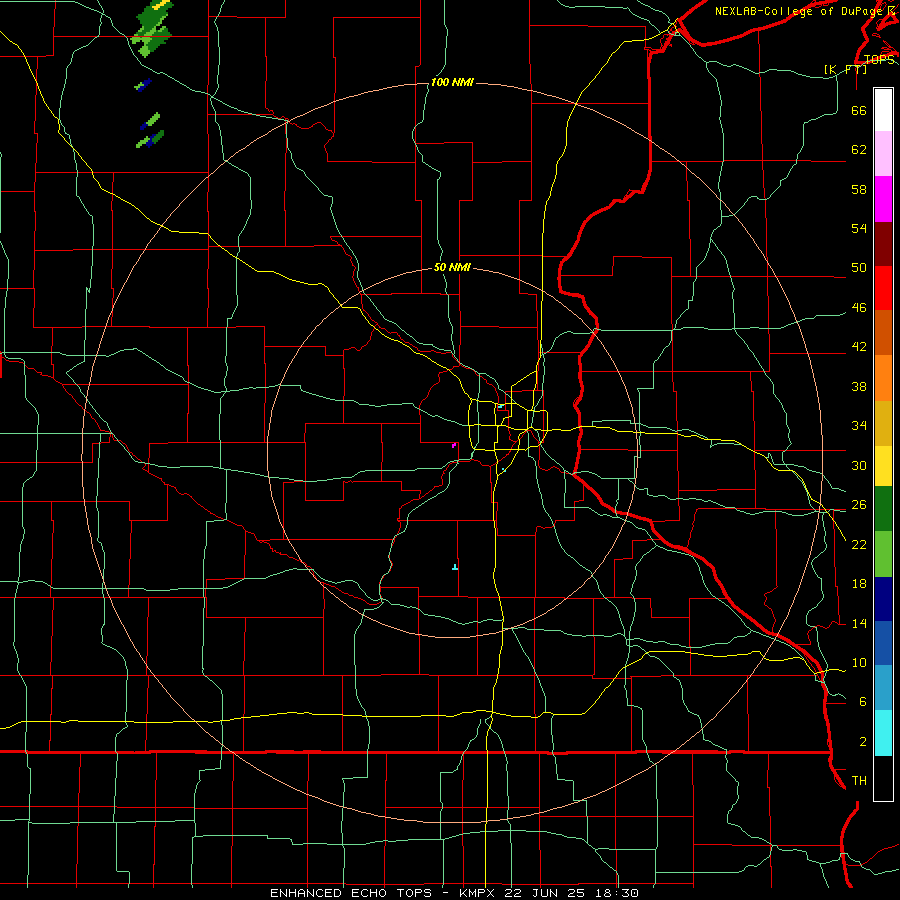
Task: Click the light green legend swatch
Action: [x=883, y=554]
